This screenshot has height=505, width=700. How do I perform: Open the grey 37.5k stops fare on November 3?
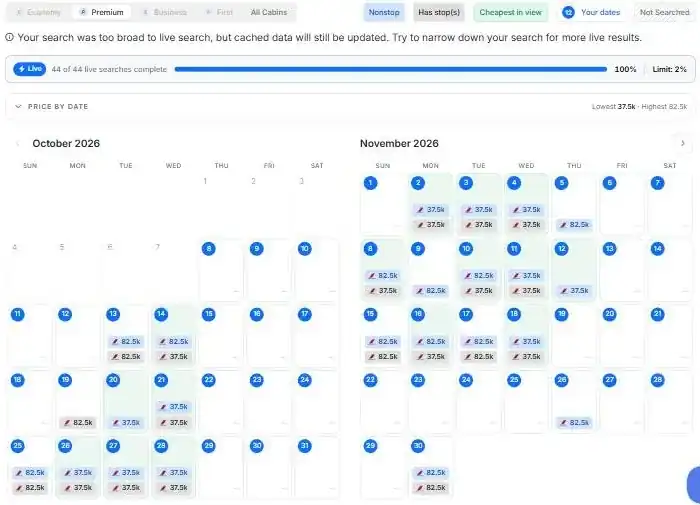pyautogui.click(x=479, y=225)
